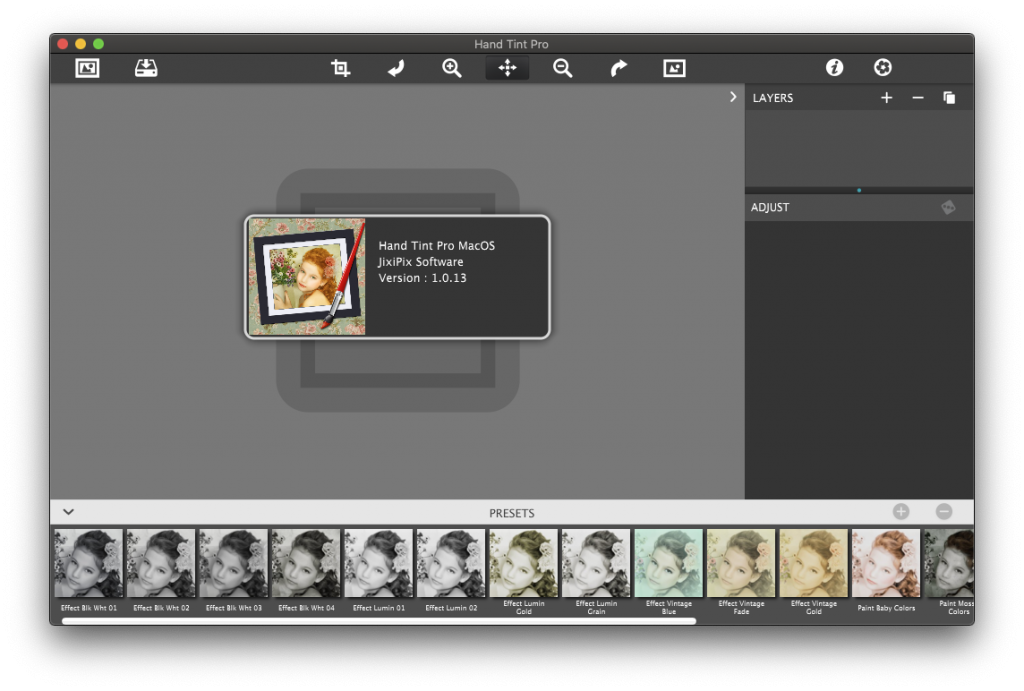Screen dimensions: 1024x691
Task: Open the info (i) icon
Action: point(834,67)
